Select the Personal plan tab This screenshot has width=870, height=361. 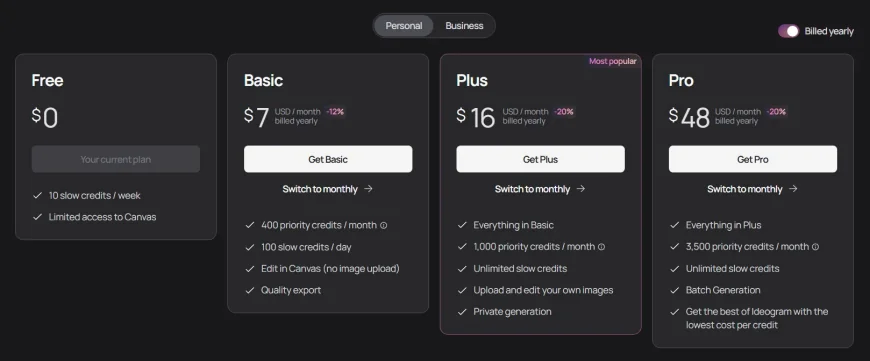404,26
